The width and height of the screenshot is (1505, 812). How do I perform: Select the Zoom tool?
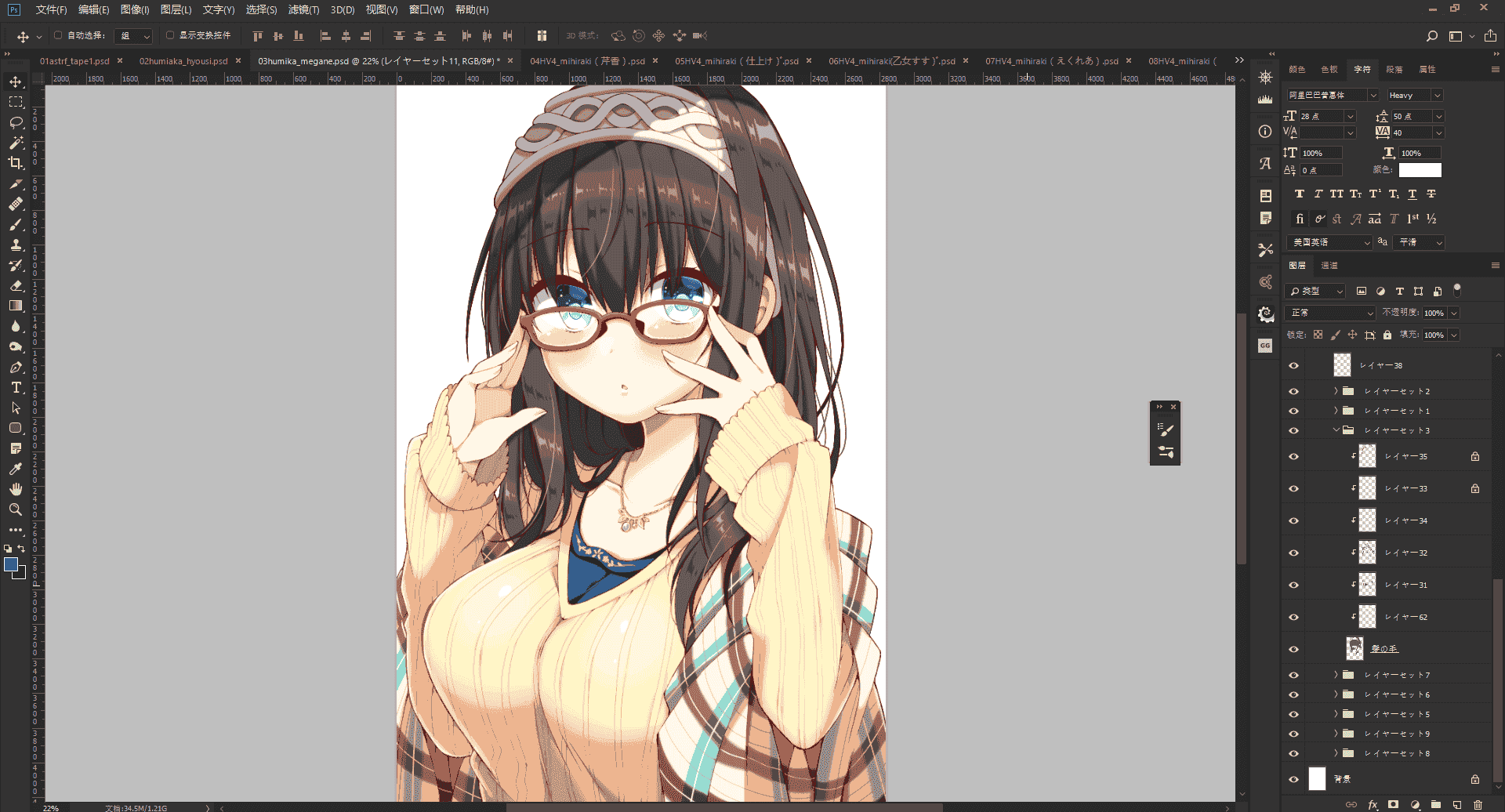(x=16, y=509)
